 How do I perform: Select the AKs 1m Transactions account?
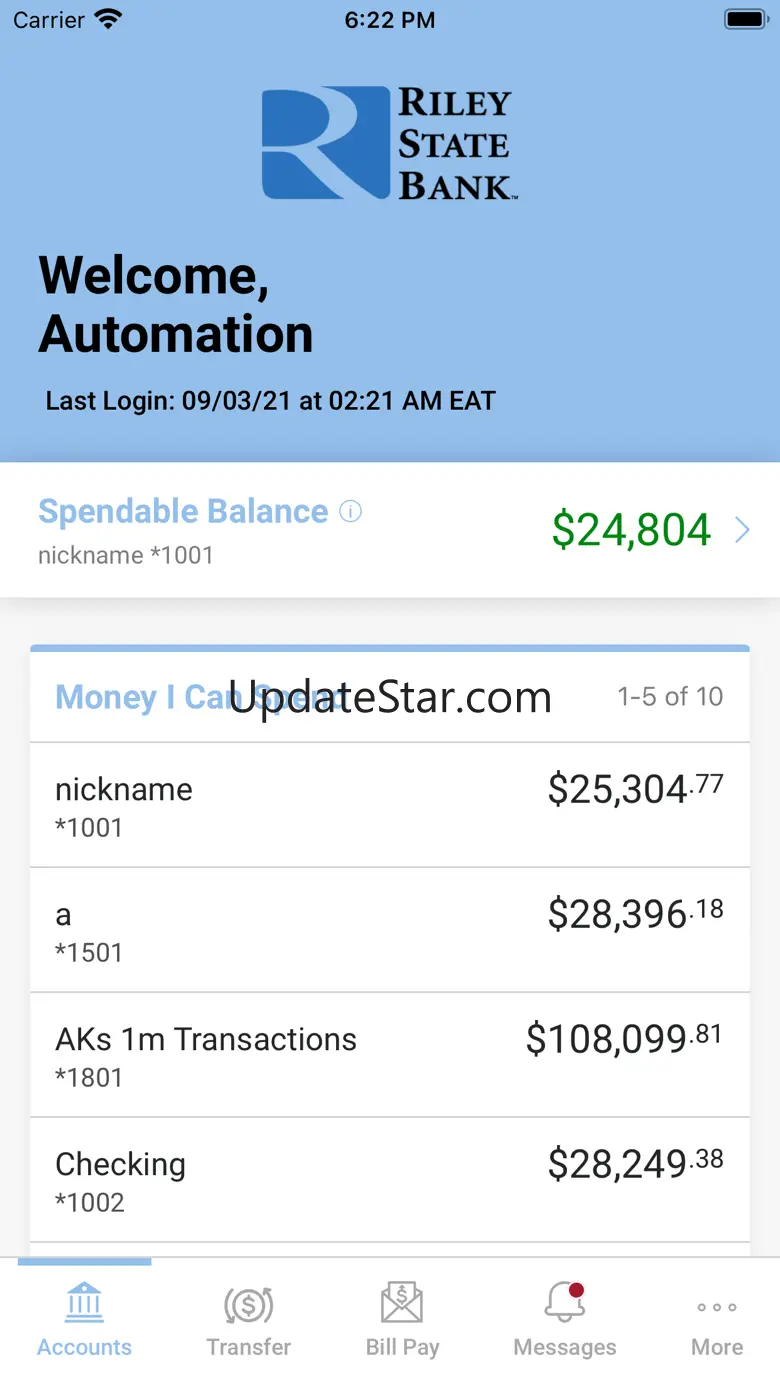(390, 1055)
